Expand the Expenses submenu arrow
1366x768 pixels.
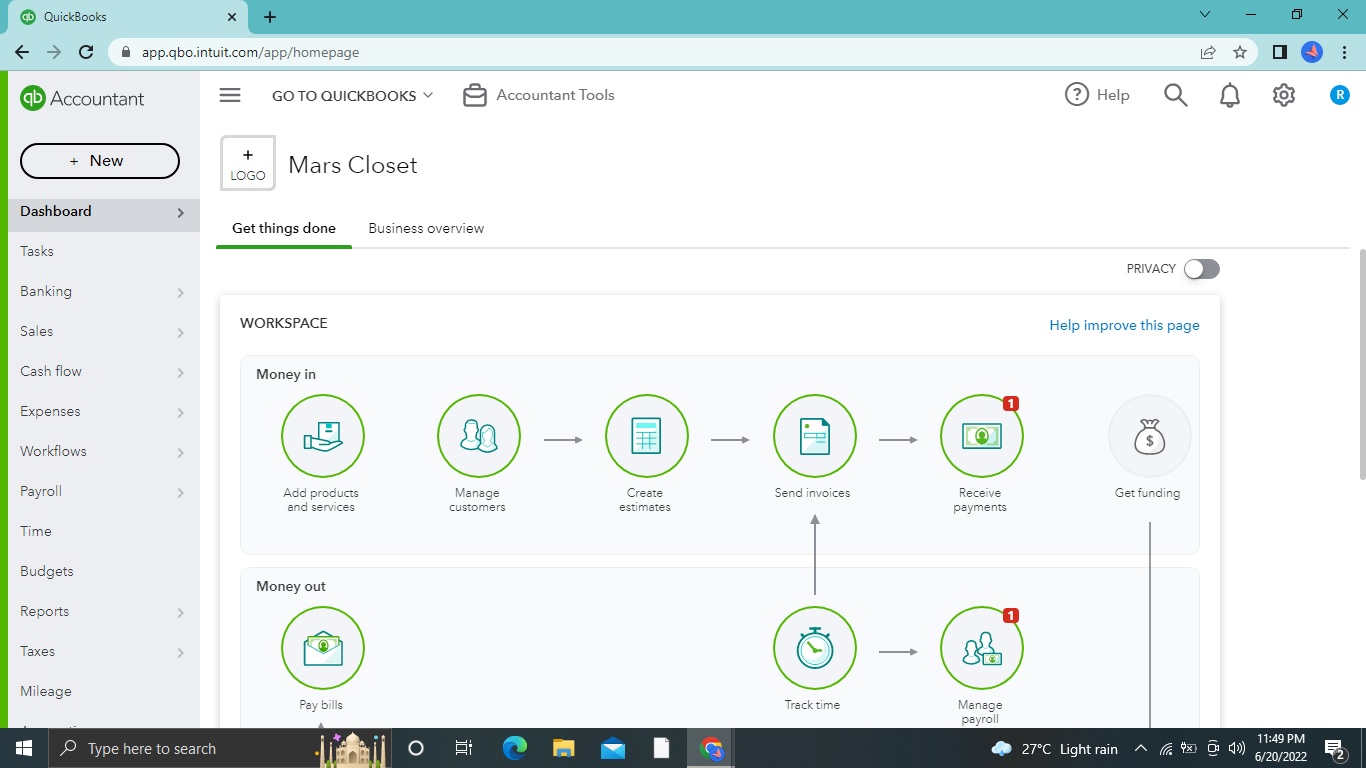click(x=181, y=413)
